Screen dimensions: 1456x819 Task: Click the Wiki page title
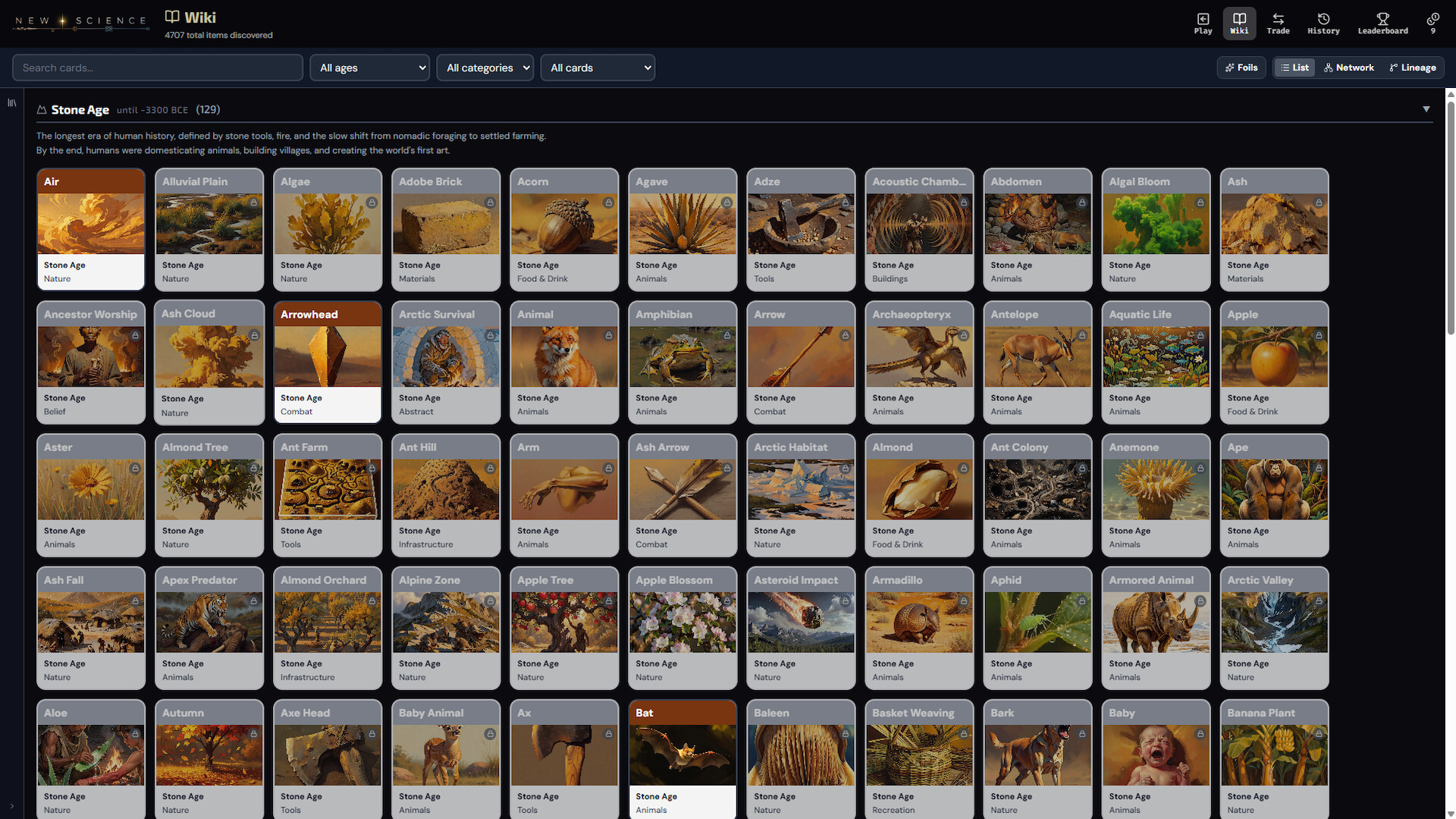pyautogui.click(x=200, y=17)
